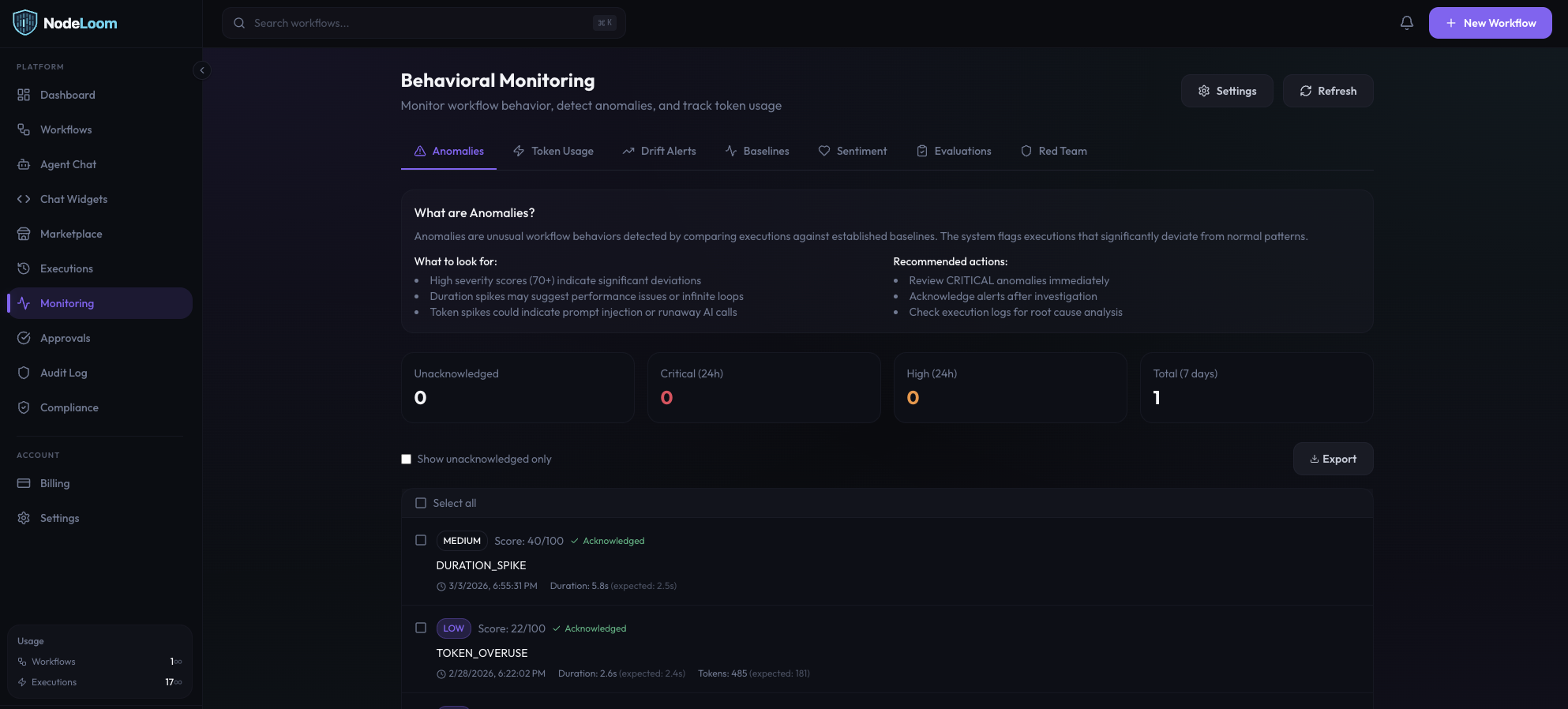Open the notifications bell icon
The image size is (1568, 709).
[1406, 23]
